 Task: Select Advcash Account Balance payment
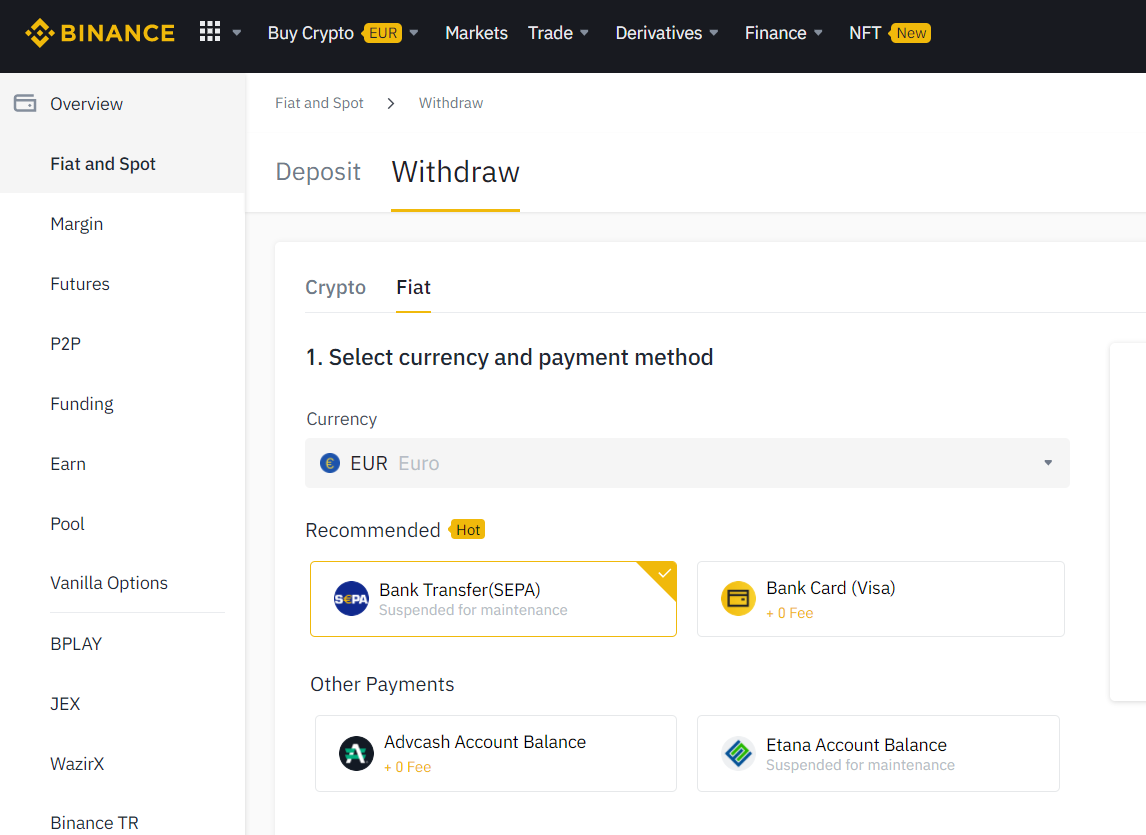[496, 753]
